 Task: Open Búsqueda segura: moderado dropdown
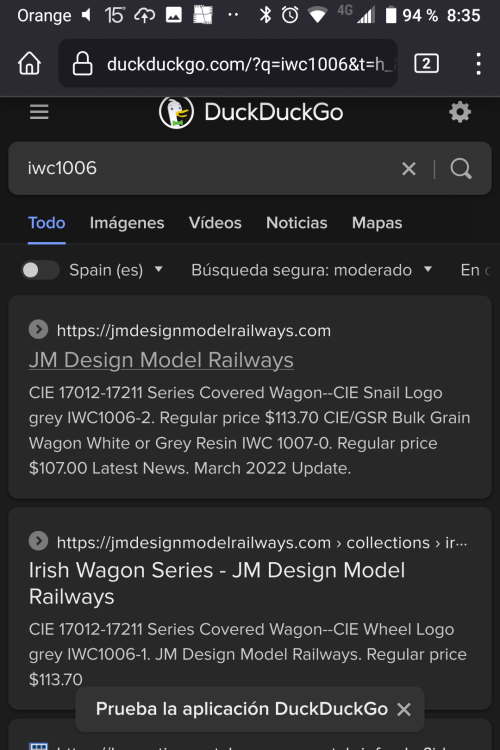(311, 270)
